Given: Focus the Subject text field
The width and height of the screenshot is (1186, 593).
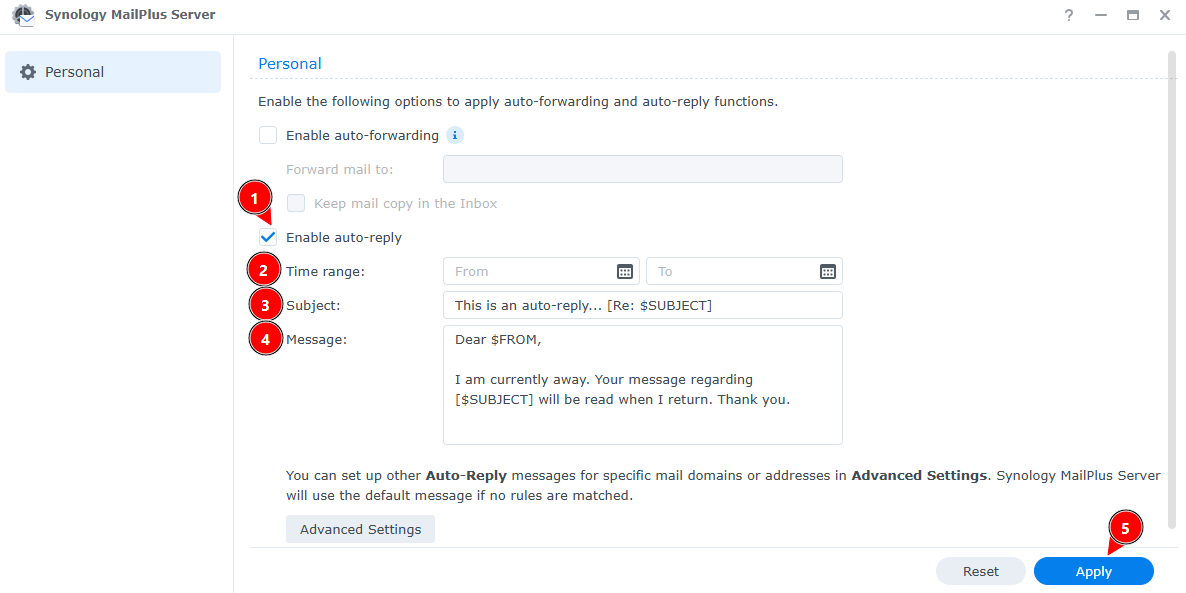Looking at the screenshot, I should point(642,305).
